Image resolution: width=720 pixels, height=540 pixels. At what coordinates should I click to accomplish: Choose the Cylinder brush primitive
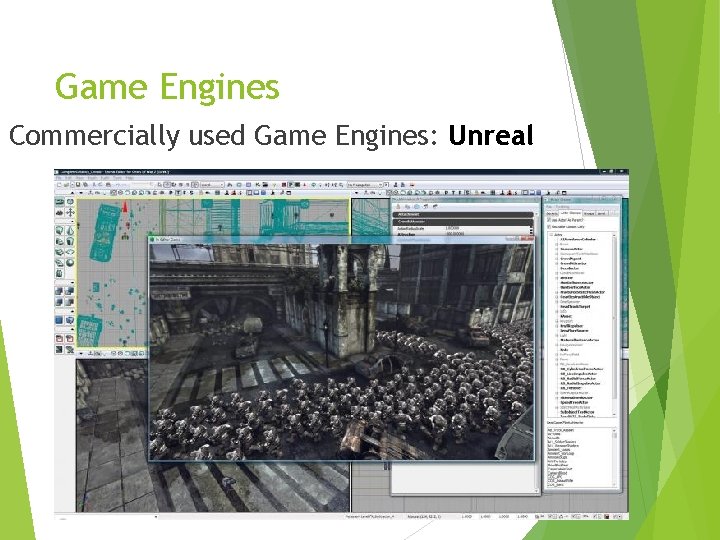point(70,241)
